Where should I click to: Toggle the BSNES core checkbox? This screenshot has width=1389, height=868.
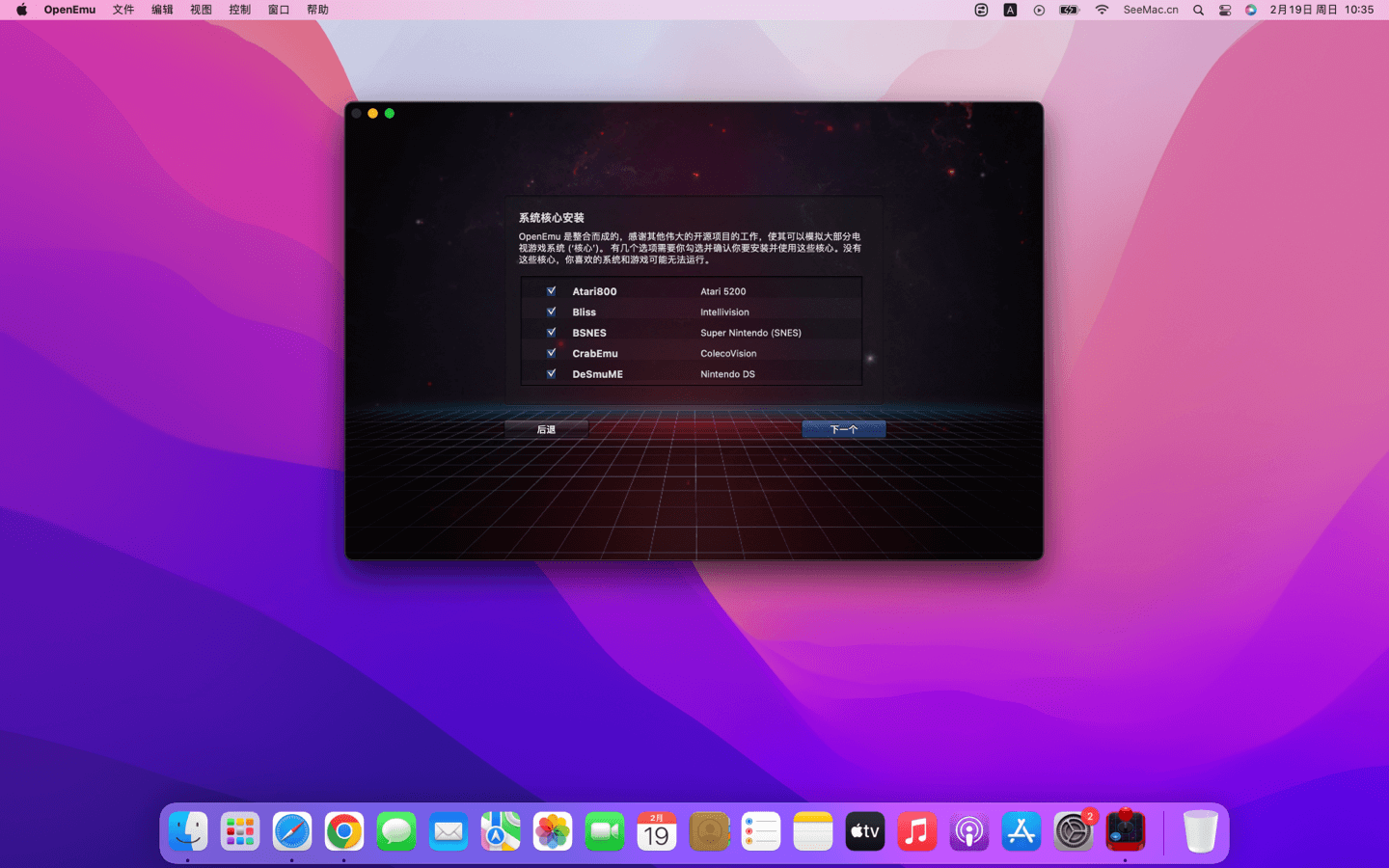pos(551,333)
